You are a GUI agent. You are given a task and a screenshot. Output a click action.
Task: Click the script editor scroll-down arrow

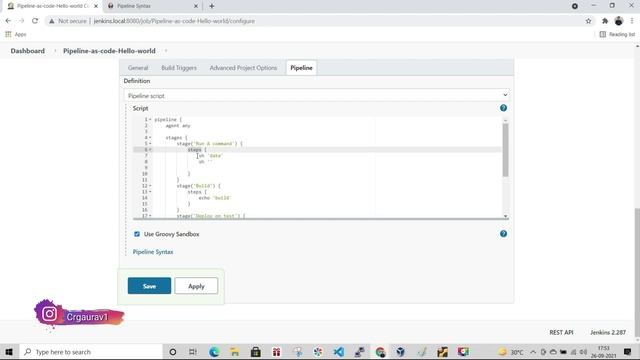click(x=505, y=216)
